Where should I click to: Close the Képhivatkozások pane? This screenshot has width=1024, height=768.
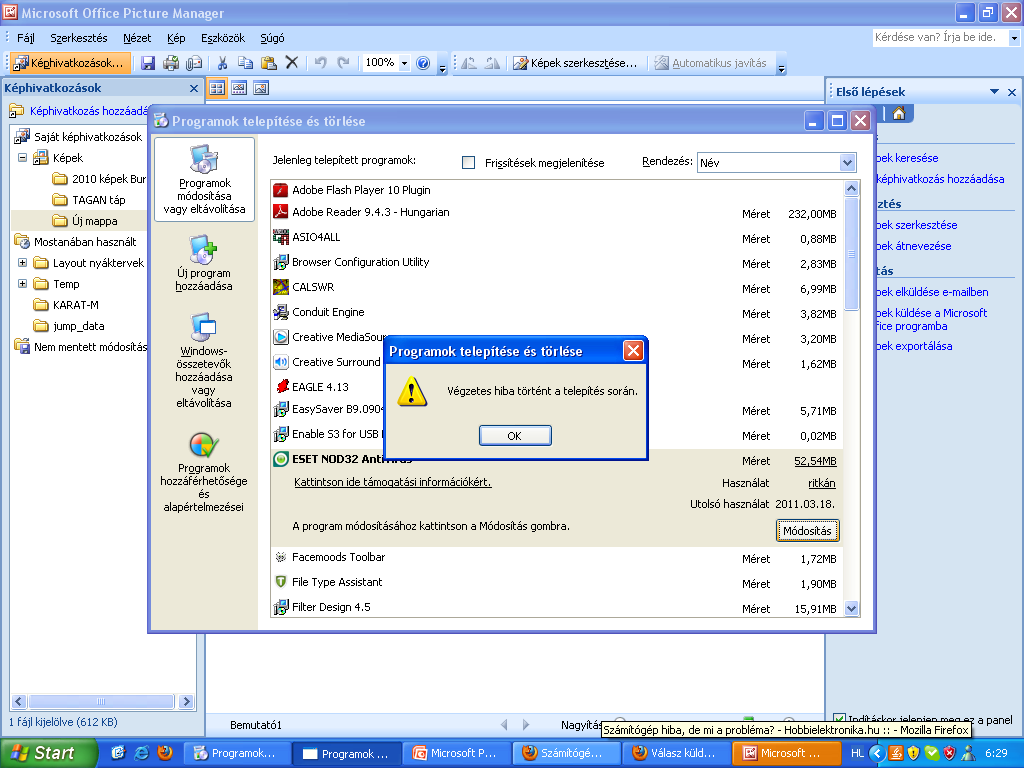[x=193, y=88]
